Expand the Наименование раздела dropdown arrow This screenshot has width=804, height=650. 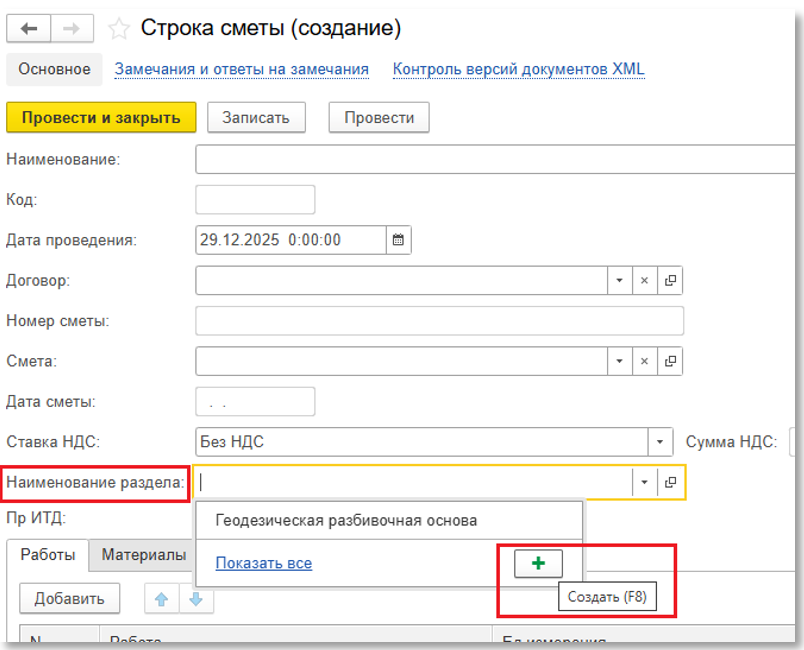click(x=645, y=482)
